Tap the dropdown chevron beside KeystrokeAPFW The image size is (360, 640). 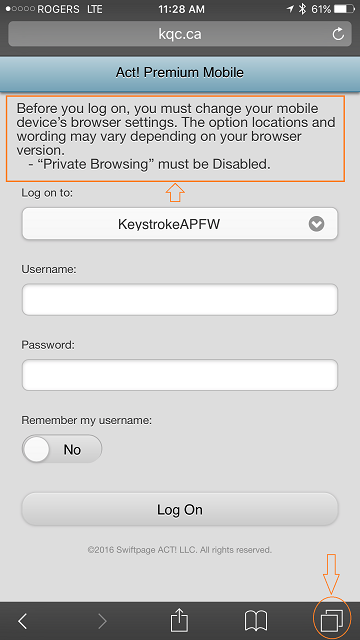[x=316, y=224]
